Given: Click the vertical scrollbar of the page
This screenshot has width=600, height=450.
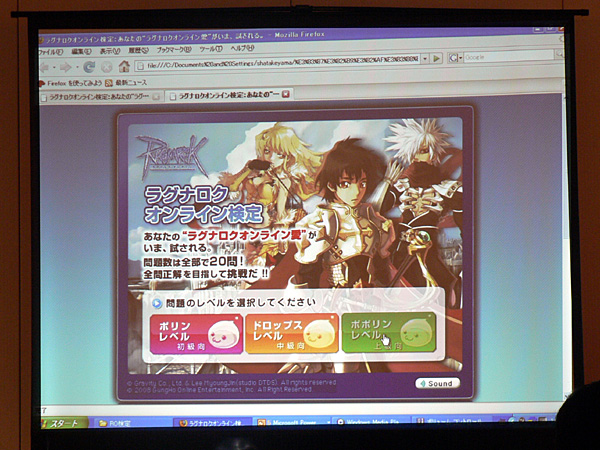Looking at the screenshot, I should [x=567, y=245].
